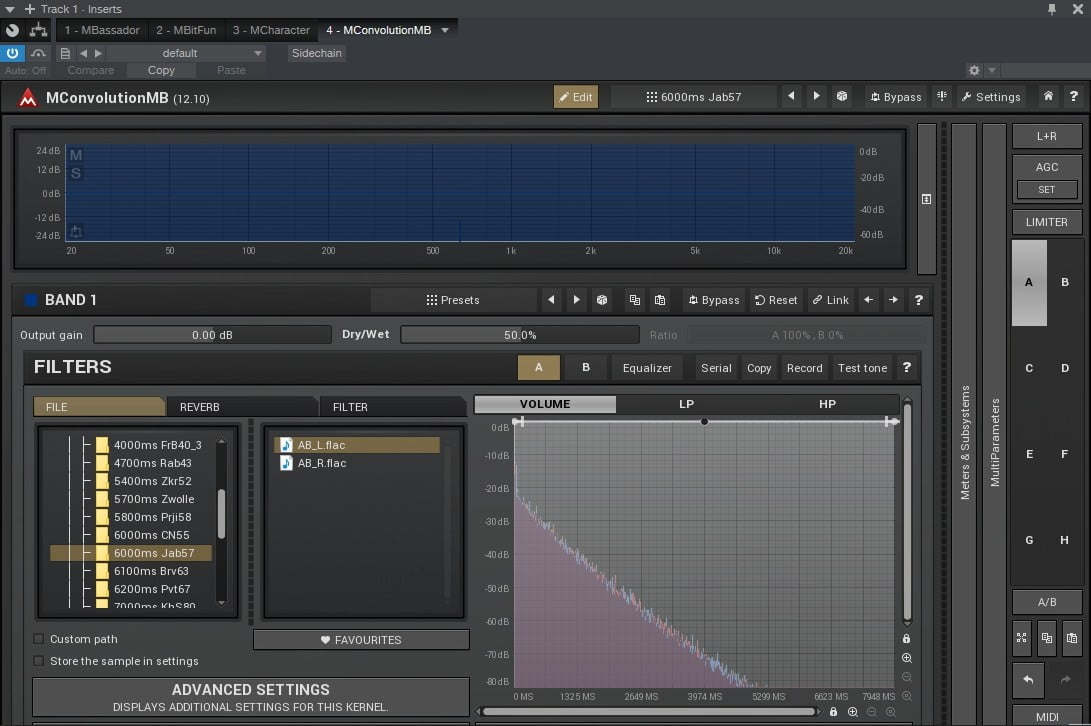Click the Sidechain button
1091x726 pixels.
(x=317, y=53)
